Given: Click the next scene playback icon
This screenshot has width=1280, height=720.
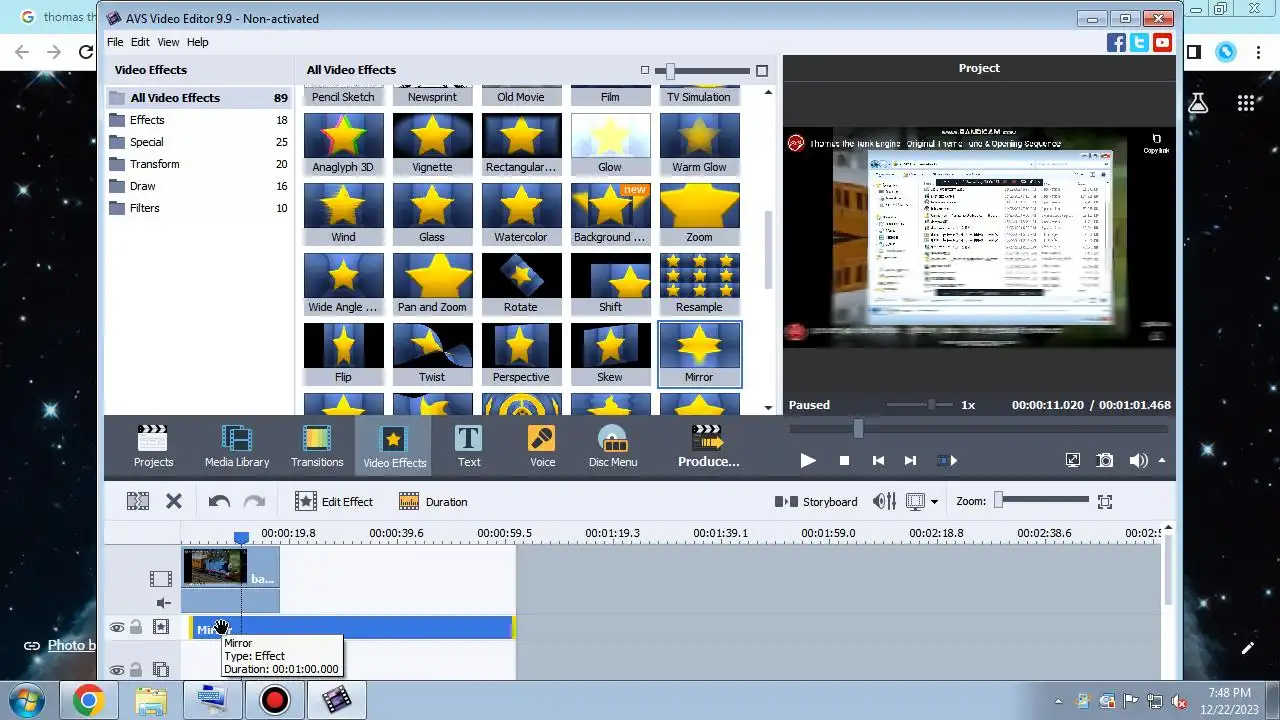Looking at the screenshot, I should coord(947,460).
